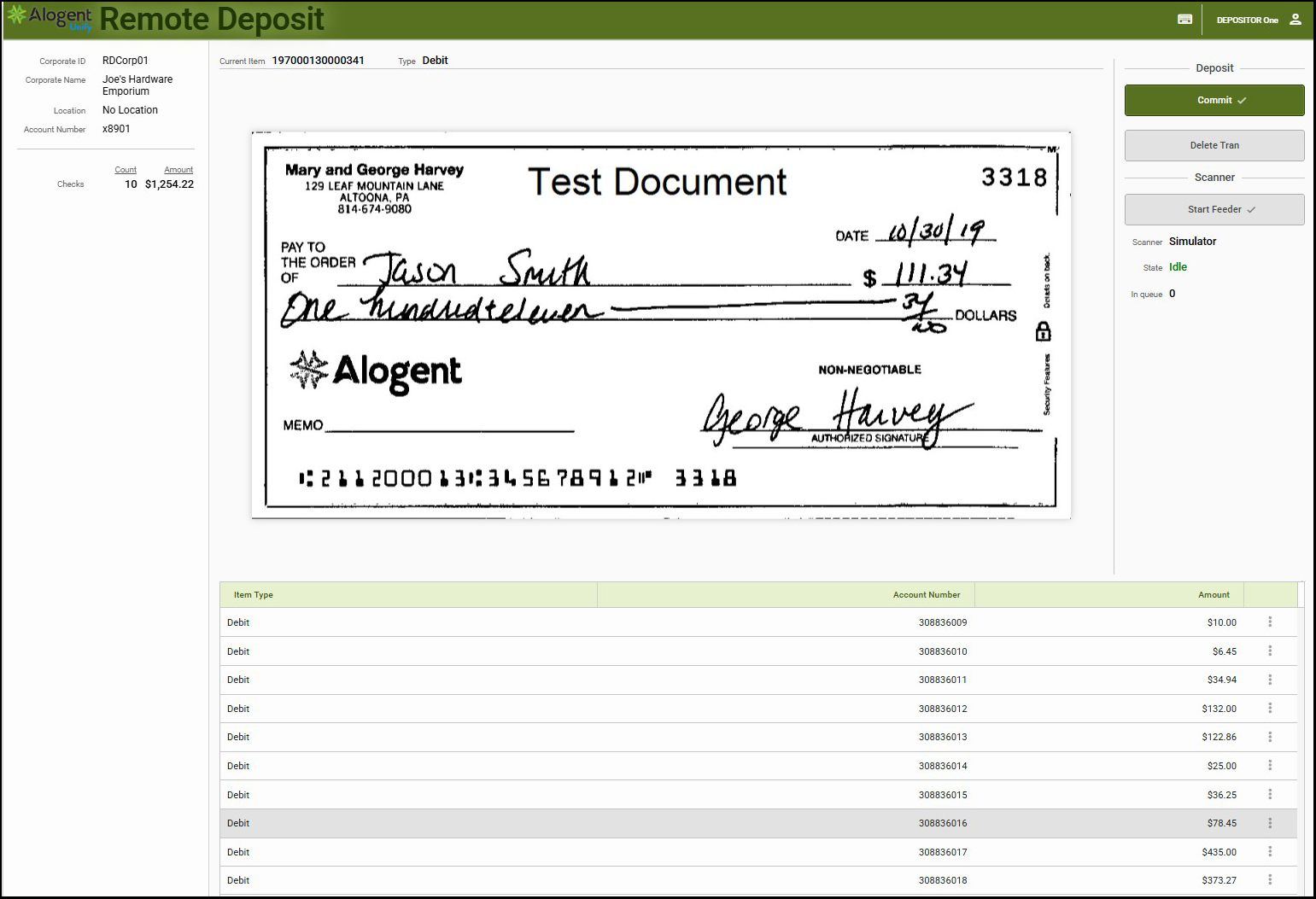
Task: Select the debit row for account 308836017
Action: 598,852
